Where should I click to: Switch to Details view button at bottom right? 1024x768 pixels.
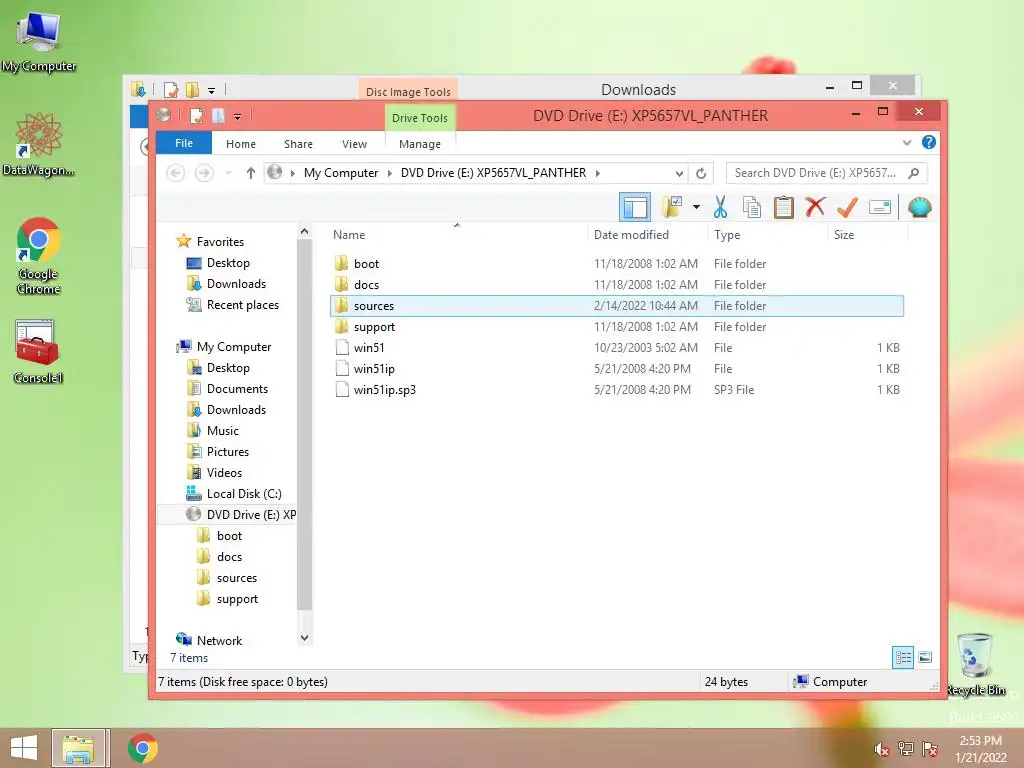(903, 657)
